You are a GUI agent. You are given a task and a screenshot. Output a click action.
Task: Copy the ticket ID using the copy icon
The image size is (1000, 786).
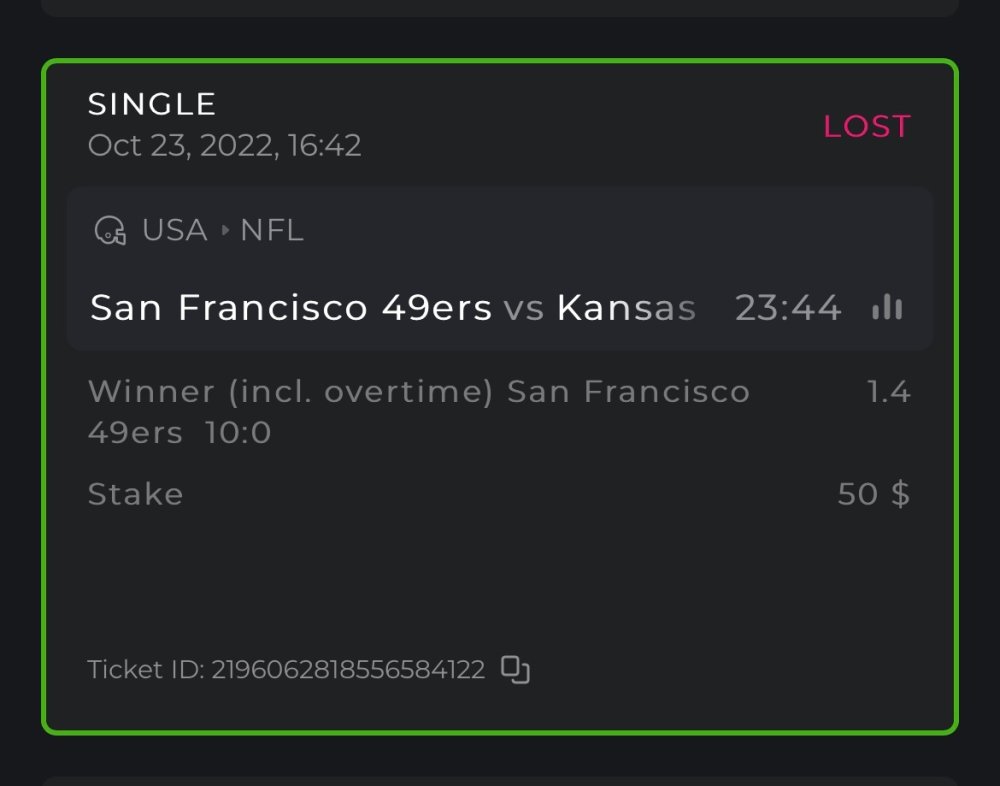coord(515,669)
